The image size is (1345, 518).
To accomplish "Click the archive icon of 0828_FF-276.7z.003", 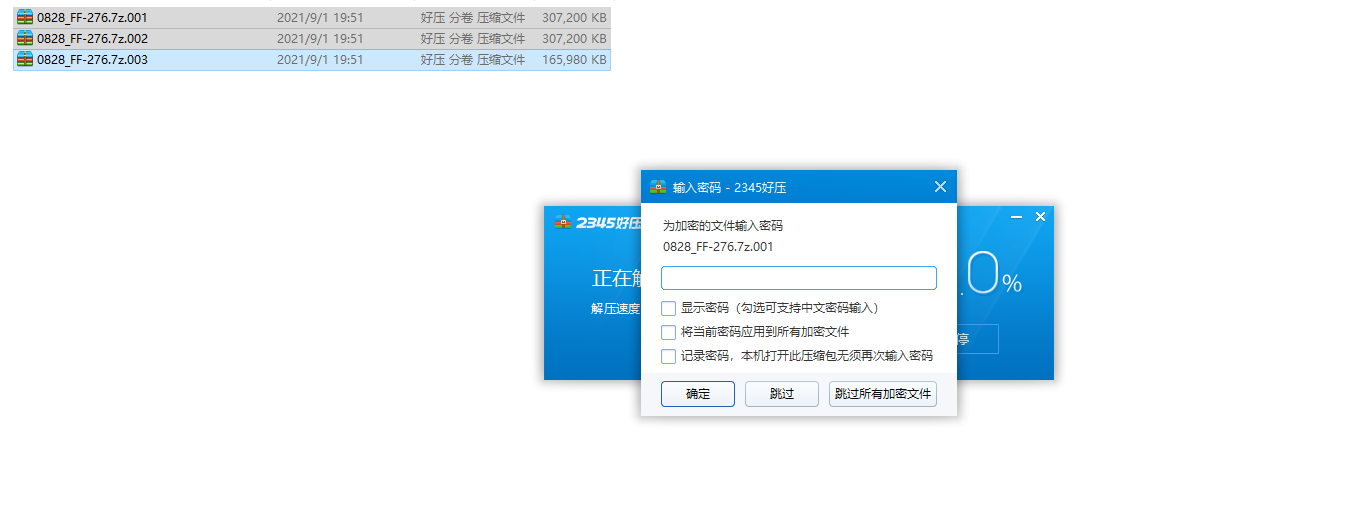I will click(25, 59).
